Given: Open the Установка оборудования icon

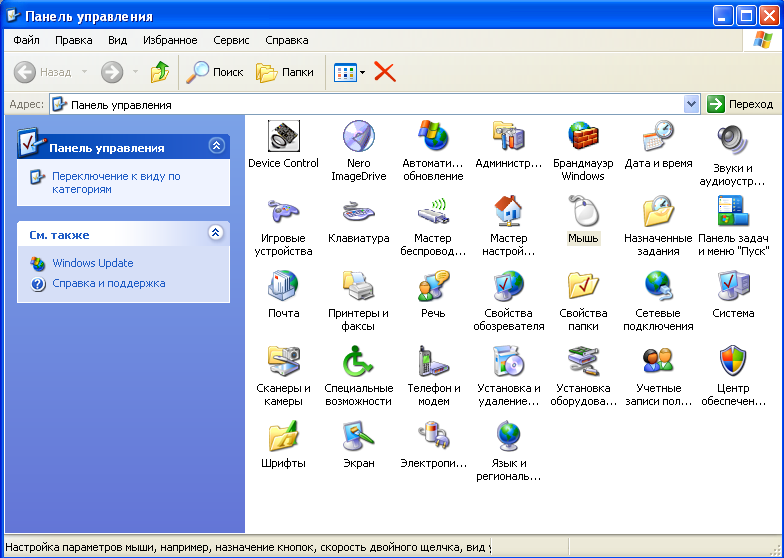Looking at the screenshot, I should point(583,361).
